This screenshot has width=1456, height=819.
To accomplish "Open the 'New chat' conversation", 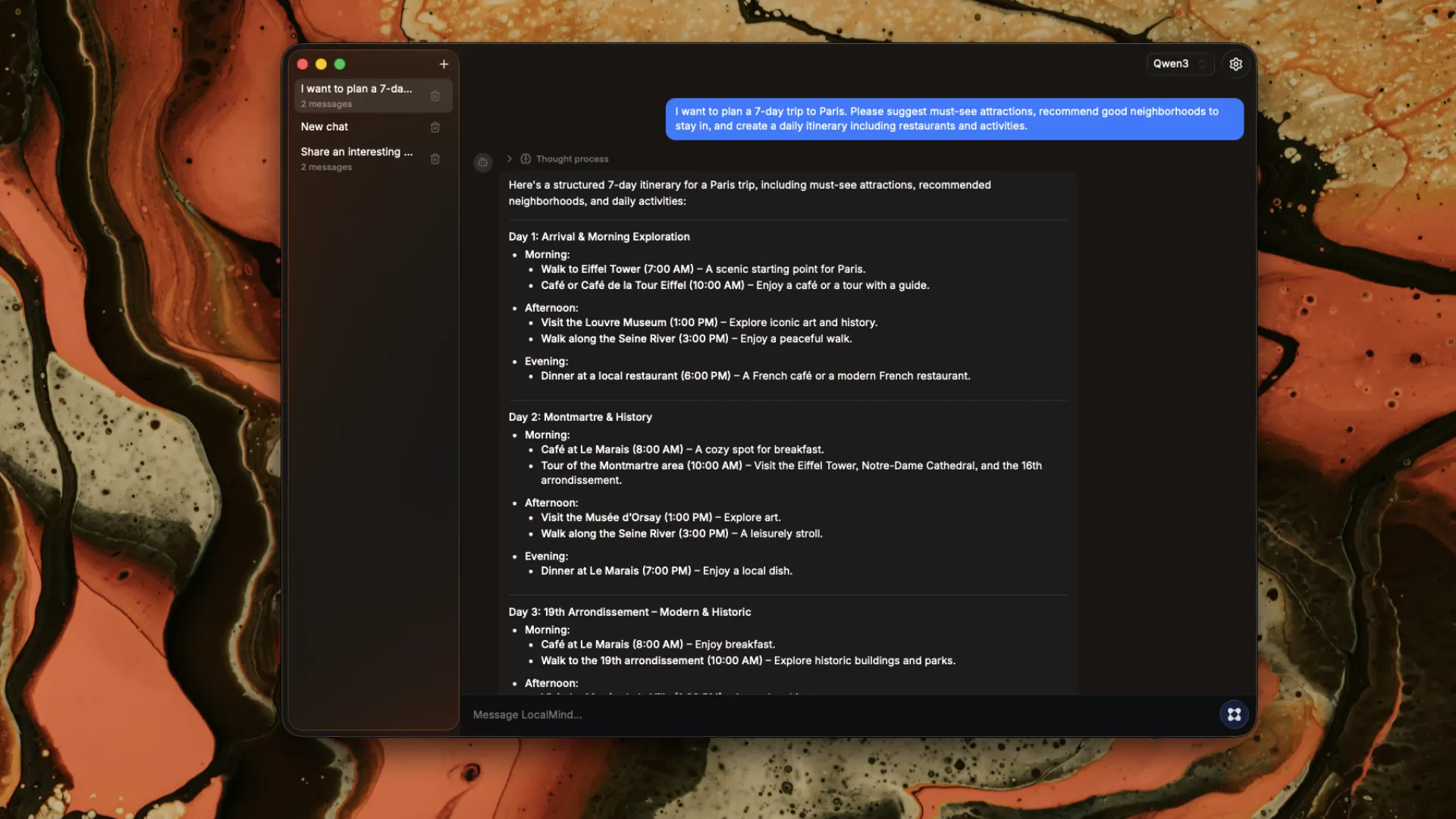I will 373,127.
